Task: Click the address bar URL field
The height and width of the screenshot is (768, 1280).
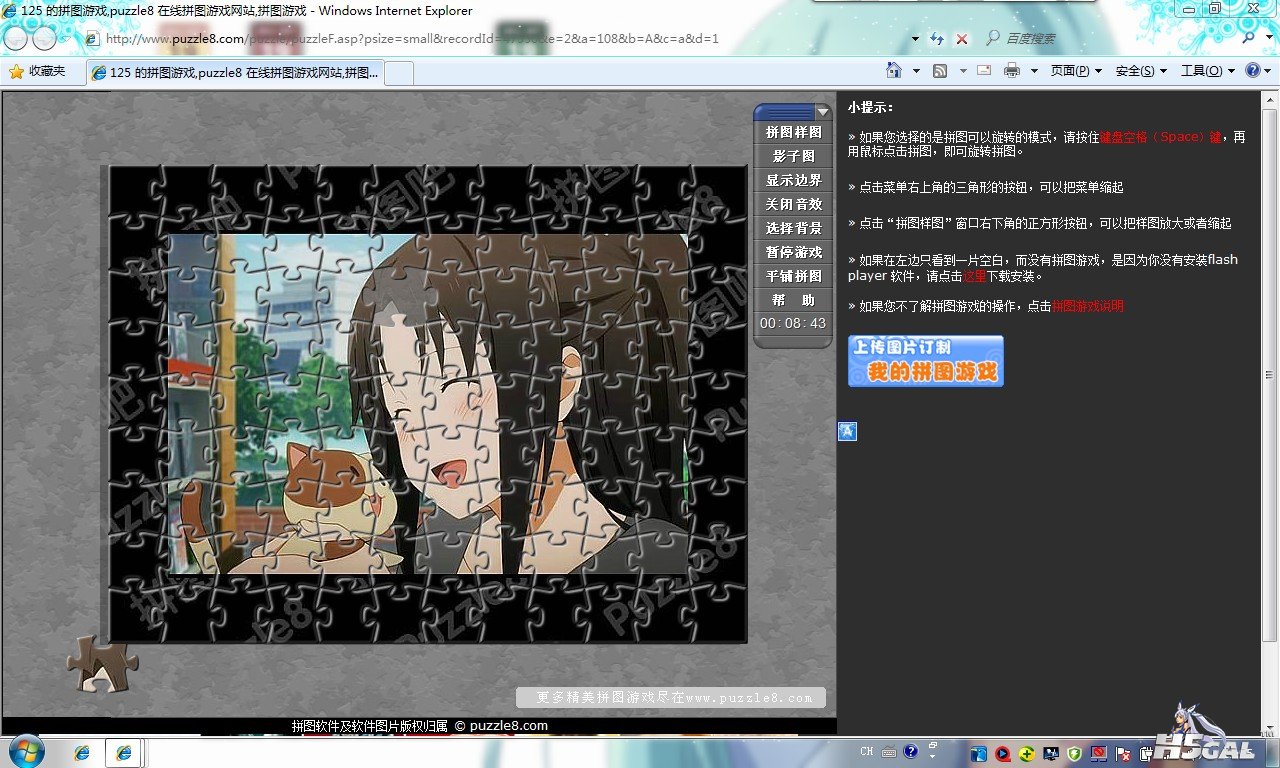Action: point(495,39)
